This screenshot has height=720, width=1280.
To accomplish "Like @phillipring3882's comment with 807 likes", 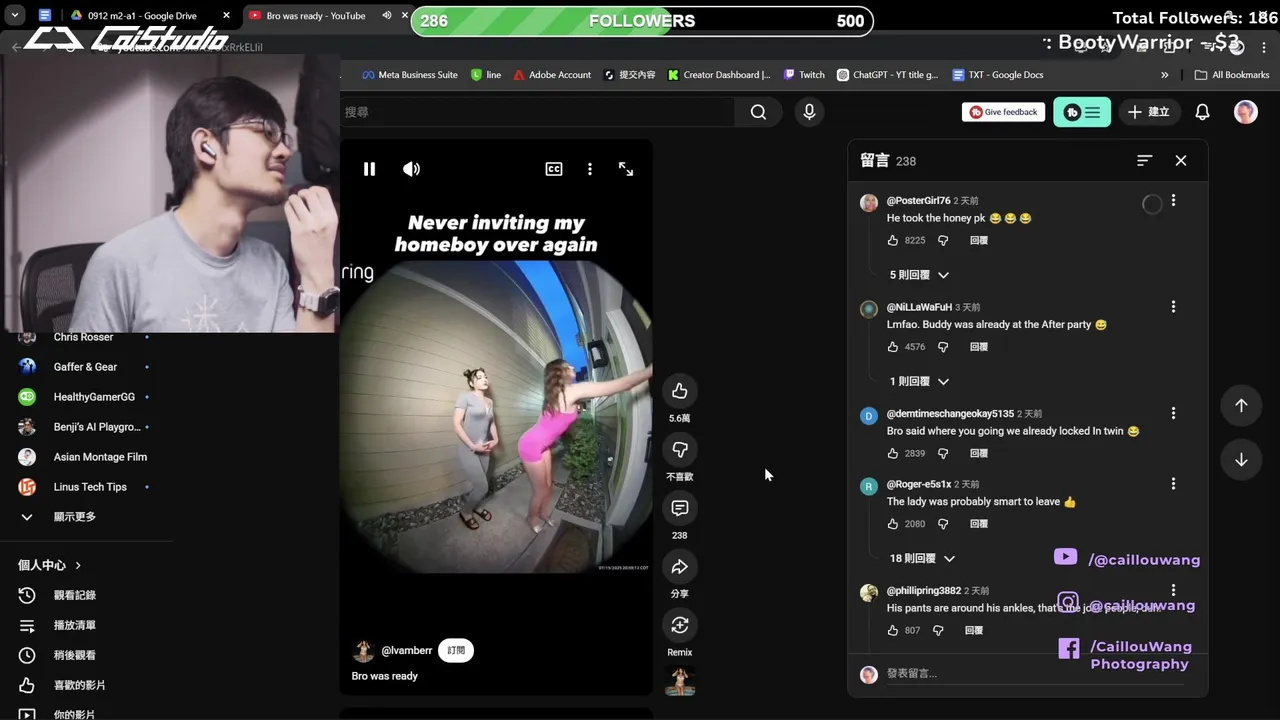I will click(893, 630).
